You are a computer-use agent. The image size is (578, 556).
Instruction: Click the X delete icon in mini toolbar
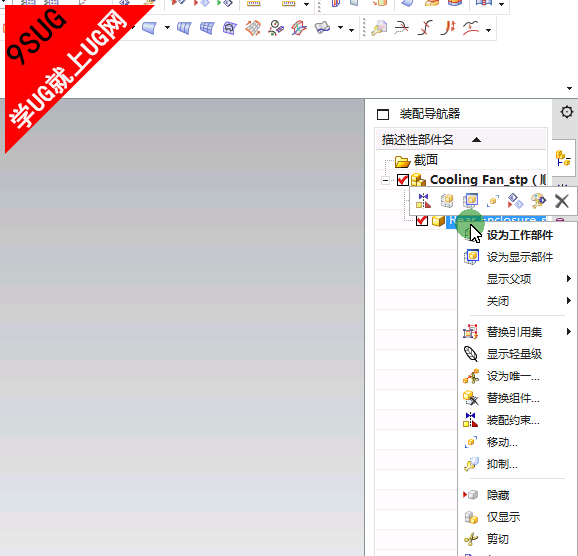pyautogui.click(x=562, y=201)
